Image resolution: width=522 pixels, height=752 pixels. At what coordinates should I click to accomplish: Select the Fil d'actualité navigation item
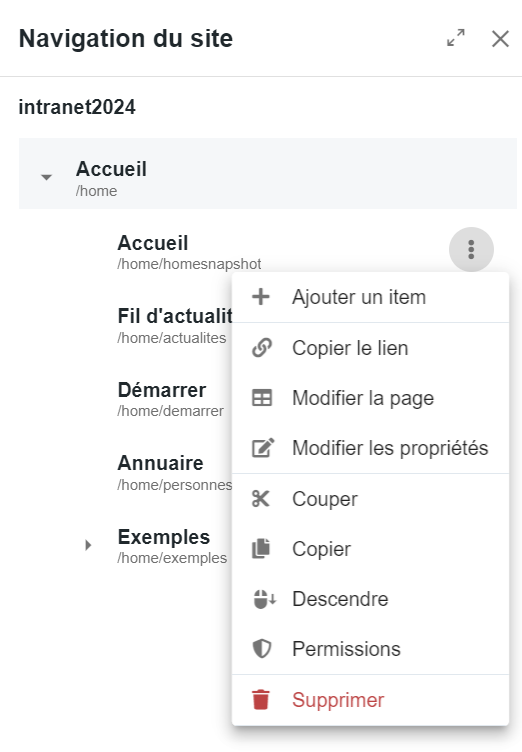coord(175,326)
